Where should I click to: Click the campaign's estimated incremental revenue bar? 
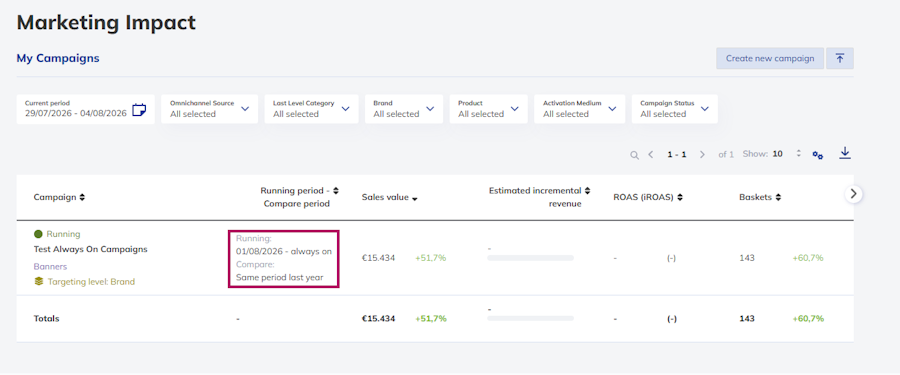click(530, 258)
